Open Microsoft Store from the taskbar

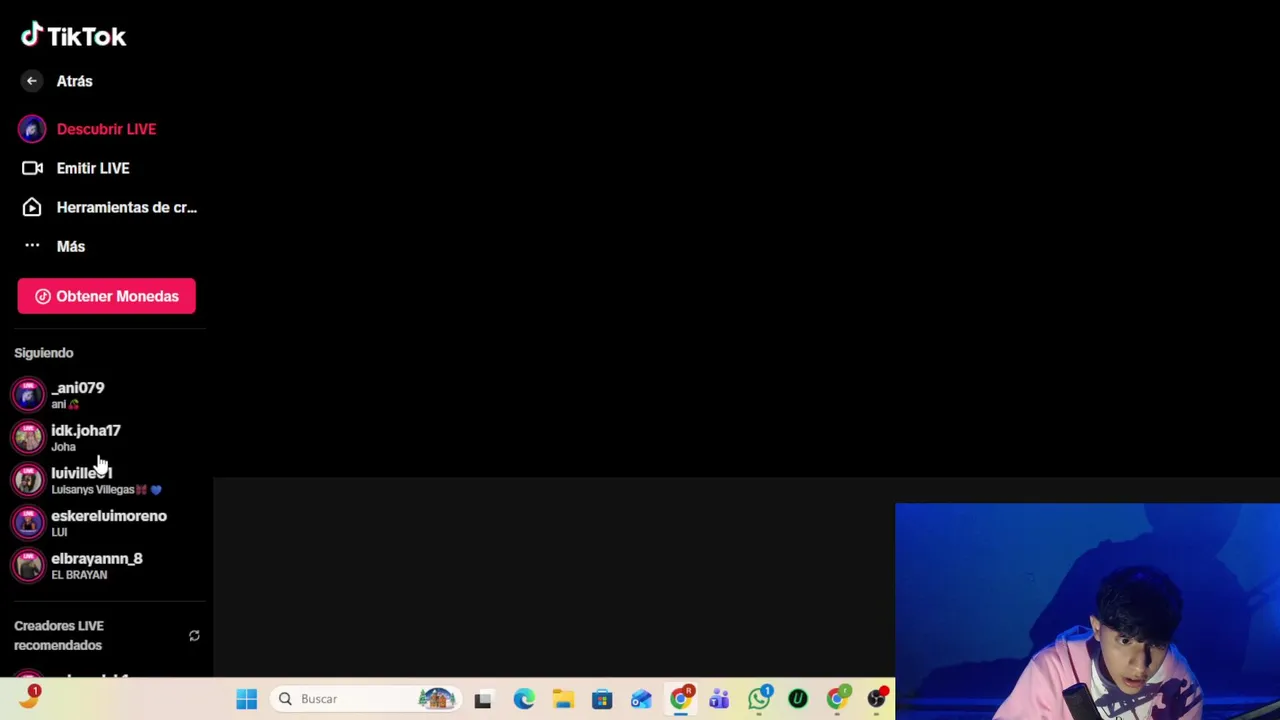pyautogui.click(x=602, y=699)
